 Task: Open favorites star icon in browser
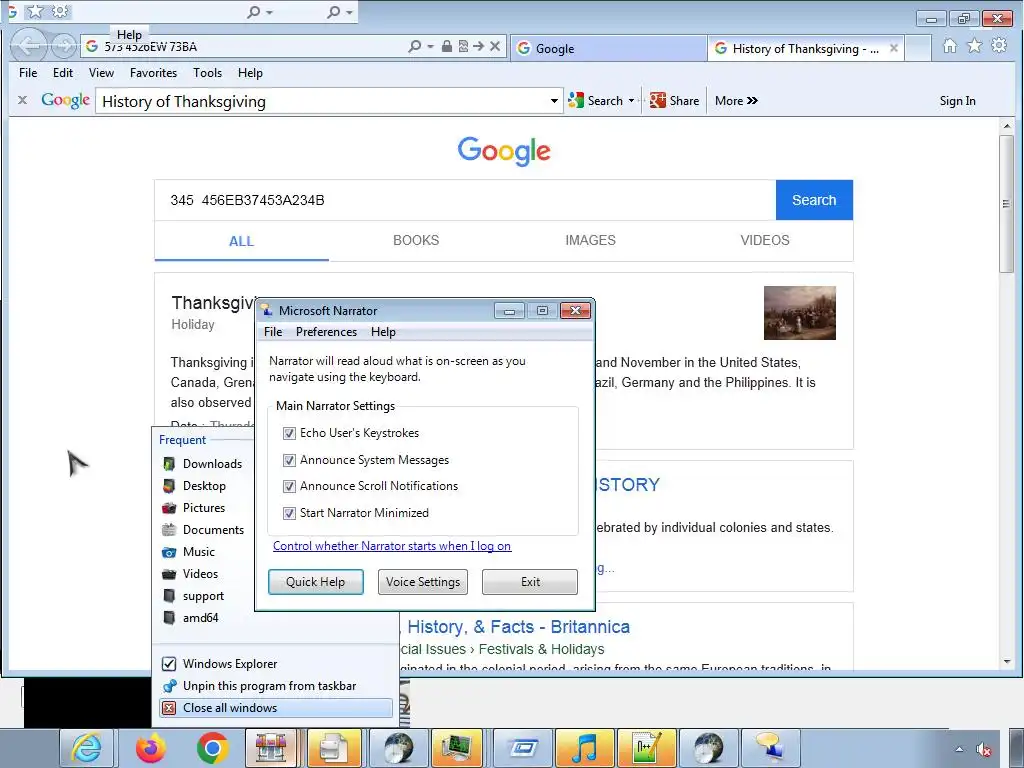click(x=974, y=46)
